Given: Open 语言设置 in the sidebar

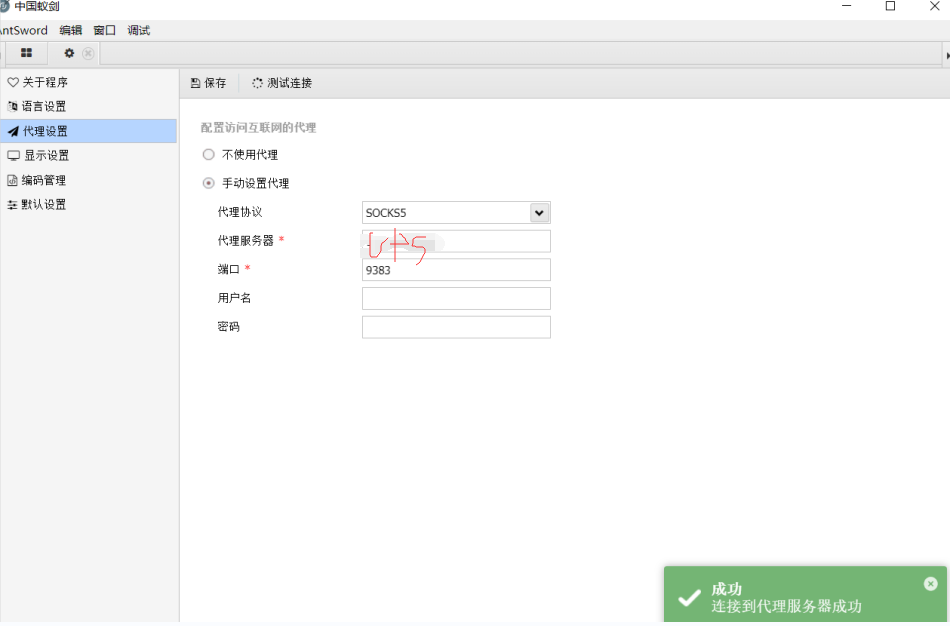Looking at the screenshot, I should point(44,106).
